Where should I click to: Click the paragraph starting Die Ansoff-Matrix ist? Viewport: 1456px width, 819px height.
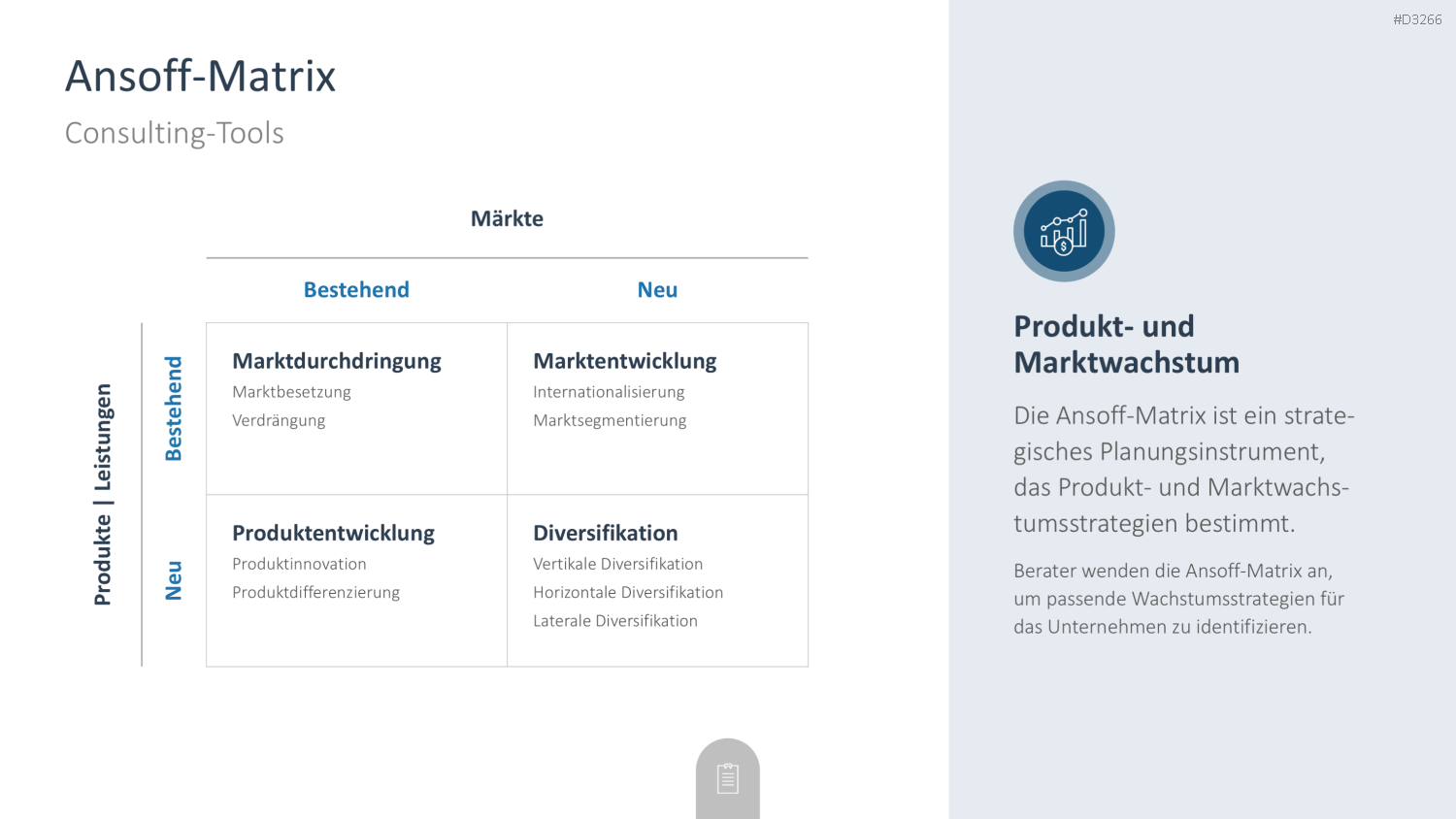tap(1184, 470)
